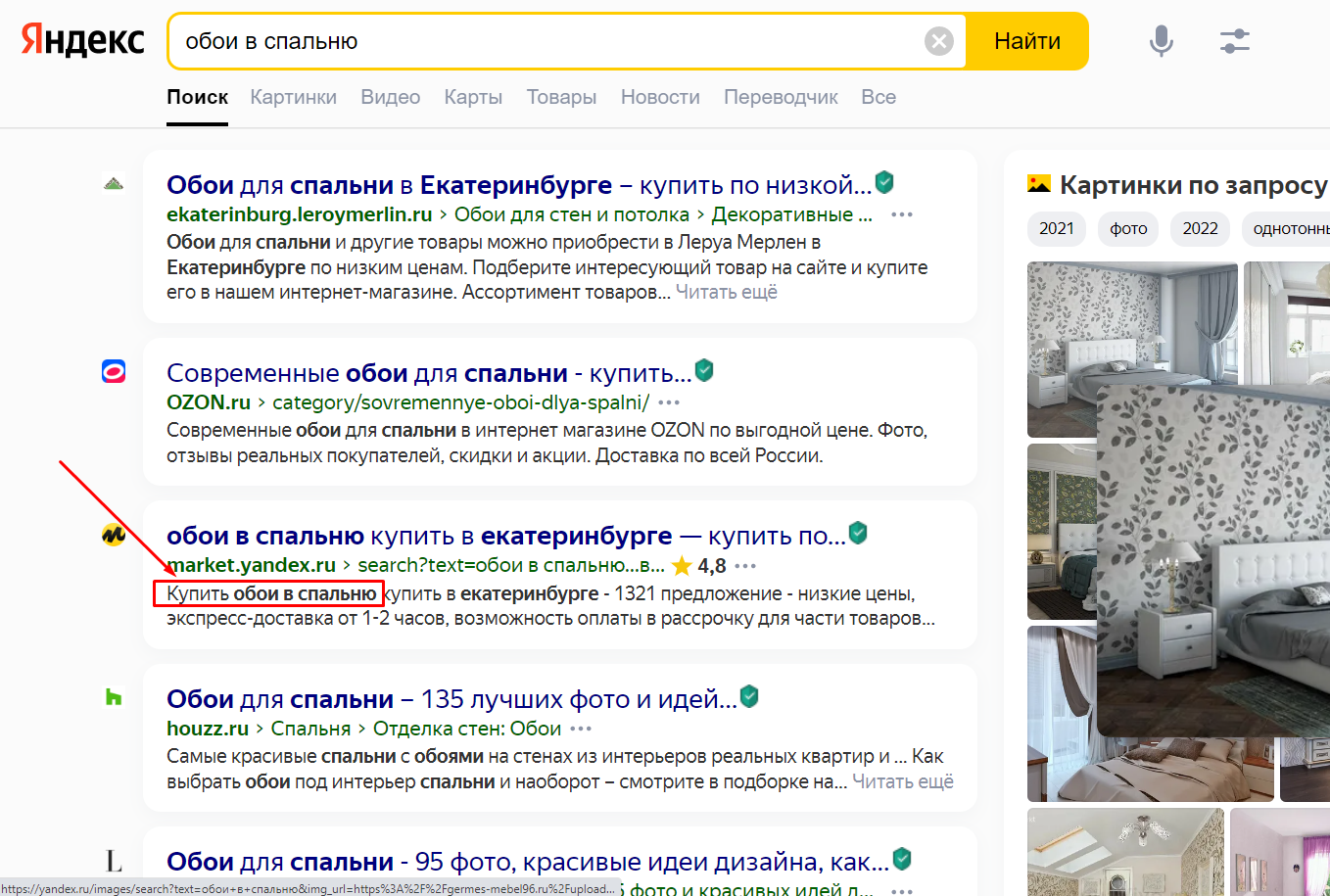Click the Yandex Market favicon
Screen dimensions: 1330x896
tap(114, 535)
